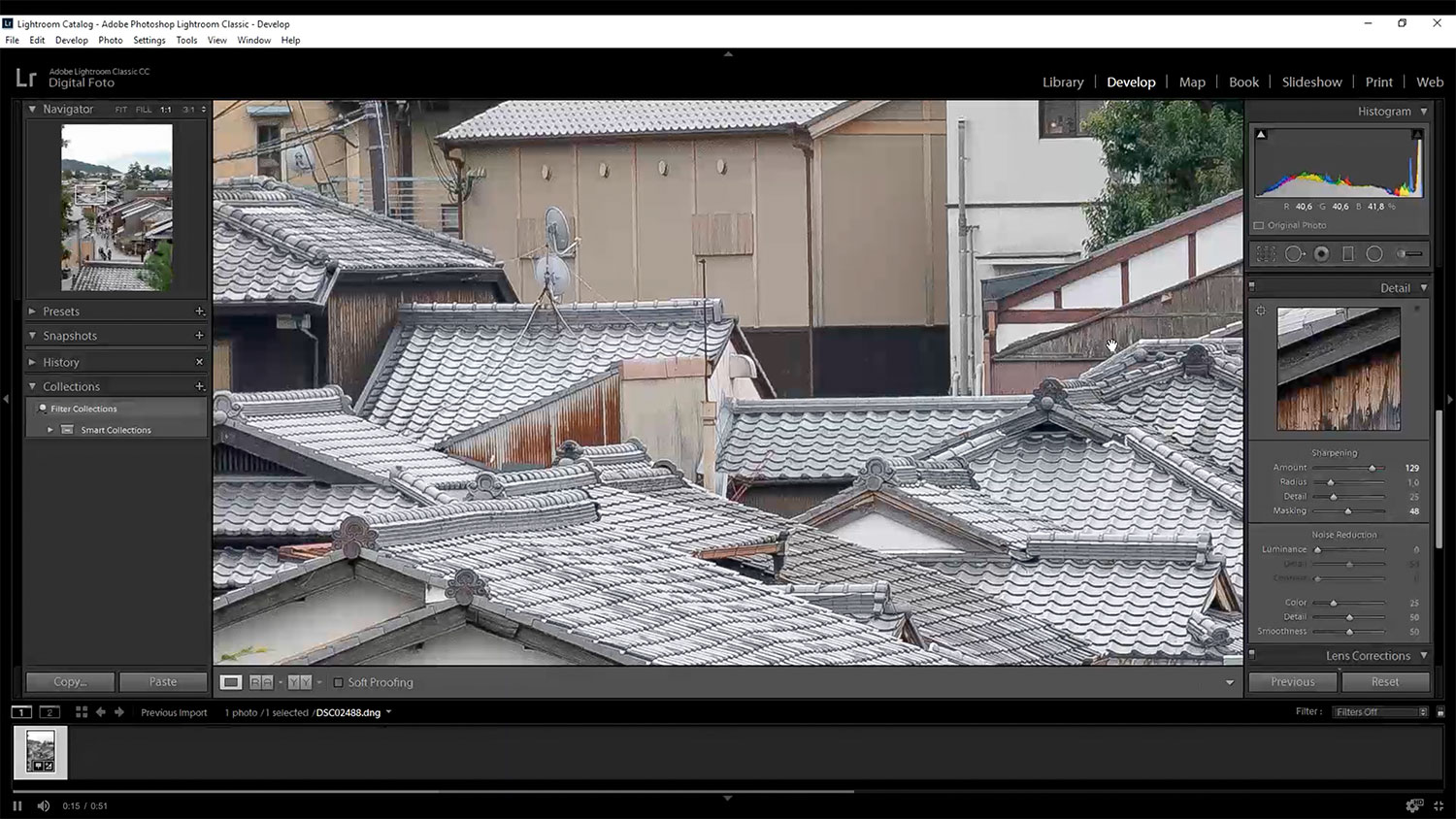Select the Graduated Filter tool

pos(1347,254)
